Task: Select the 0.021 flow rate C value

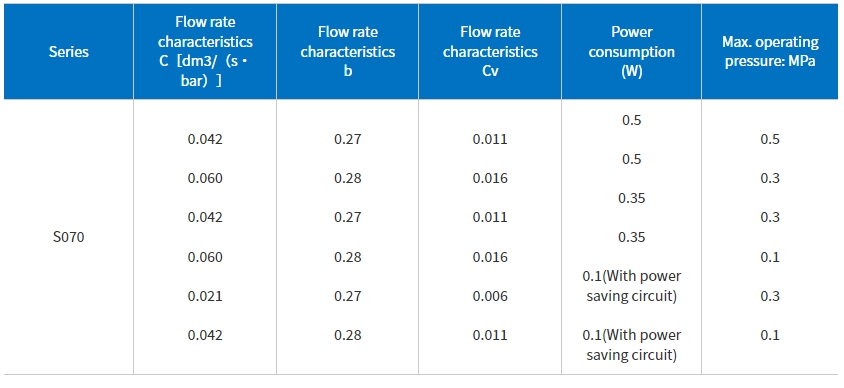Action: pos(205,296)
